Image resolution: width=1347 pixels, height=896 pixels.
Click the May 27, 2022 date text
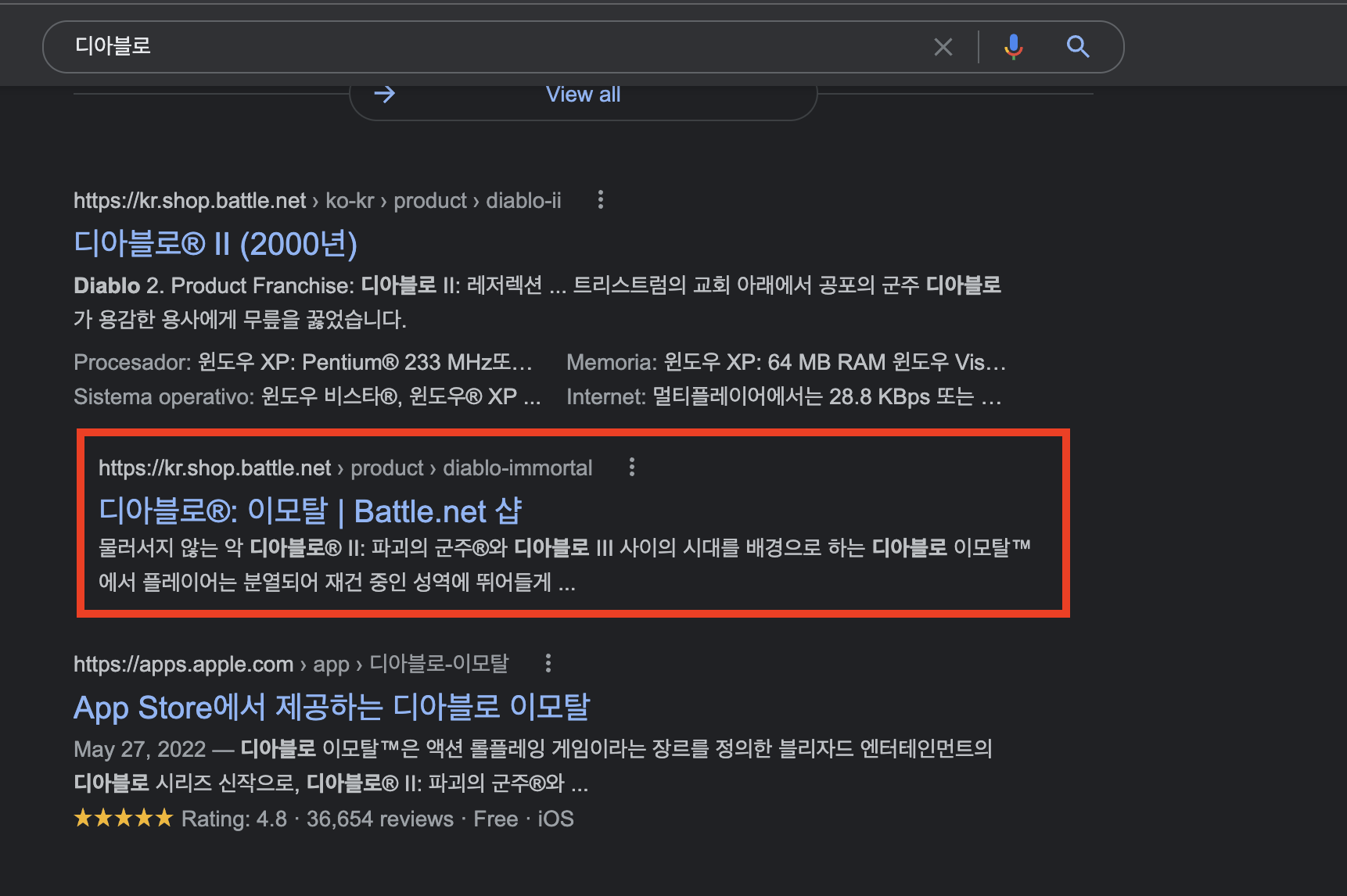pos(139,750)
